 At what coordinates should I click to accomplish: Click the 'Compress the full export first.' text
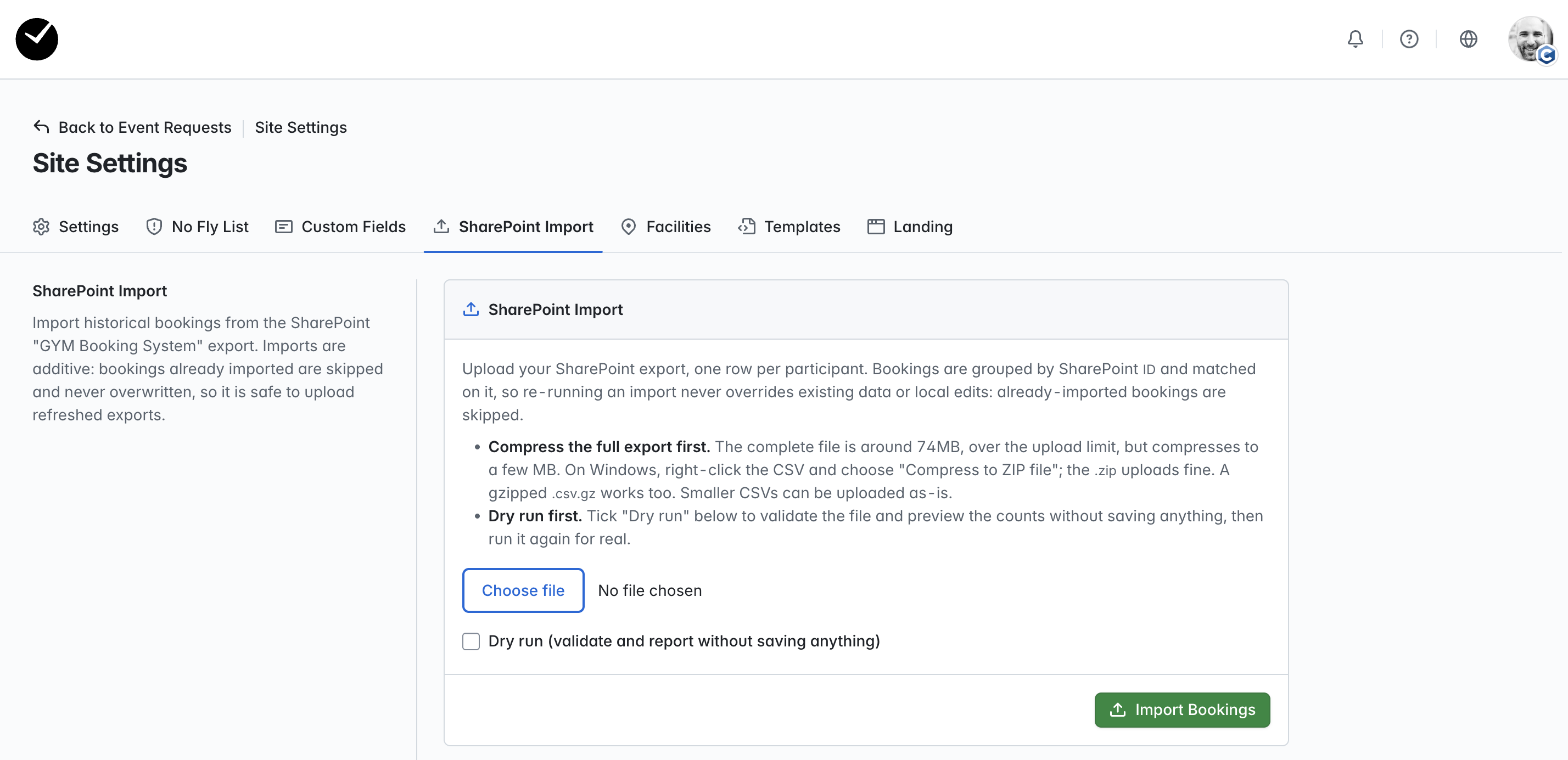point(599,446)
